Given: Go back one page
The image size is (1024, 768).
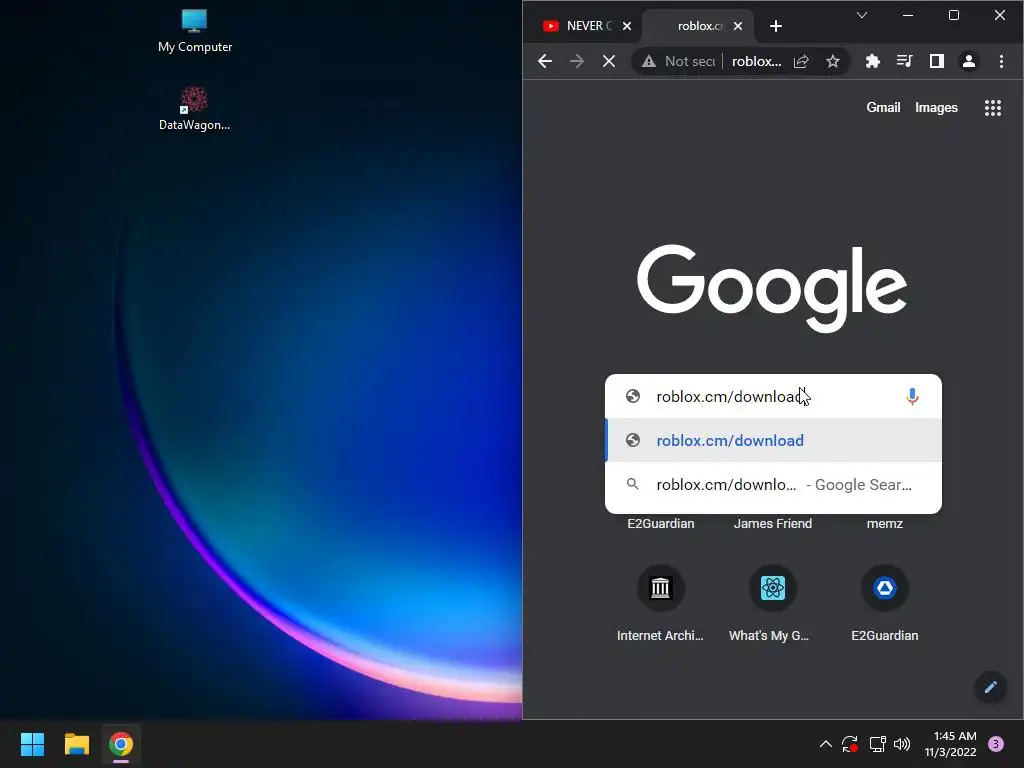Looking at the screenshot, I should click(545, 61).
